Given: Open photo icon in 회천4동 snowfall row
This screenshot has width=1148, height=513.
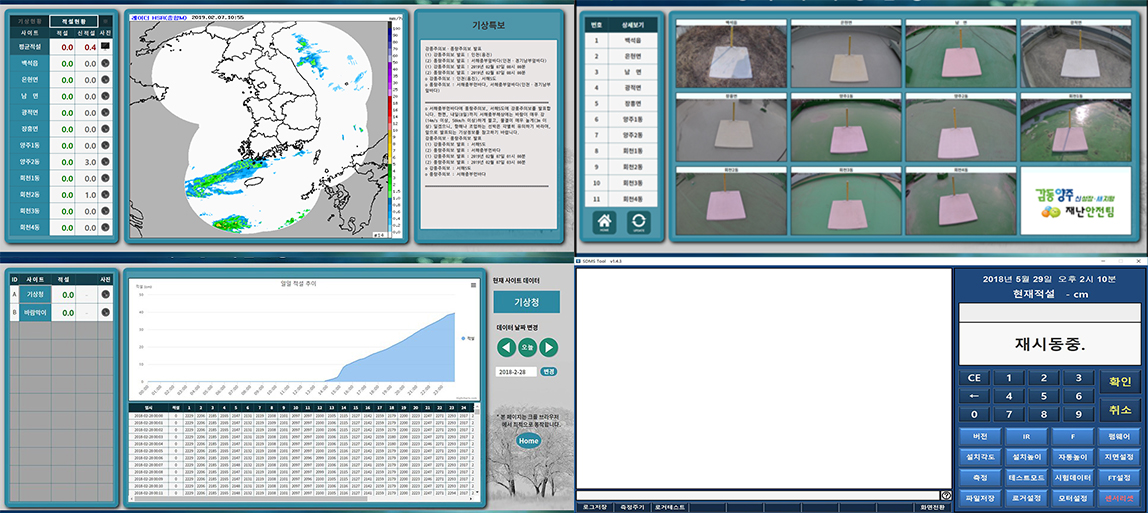Looking at the screenshot, I should 105,228.
